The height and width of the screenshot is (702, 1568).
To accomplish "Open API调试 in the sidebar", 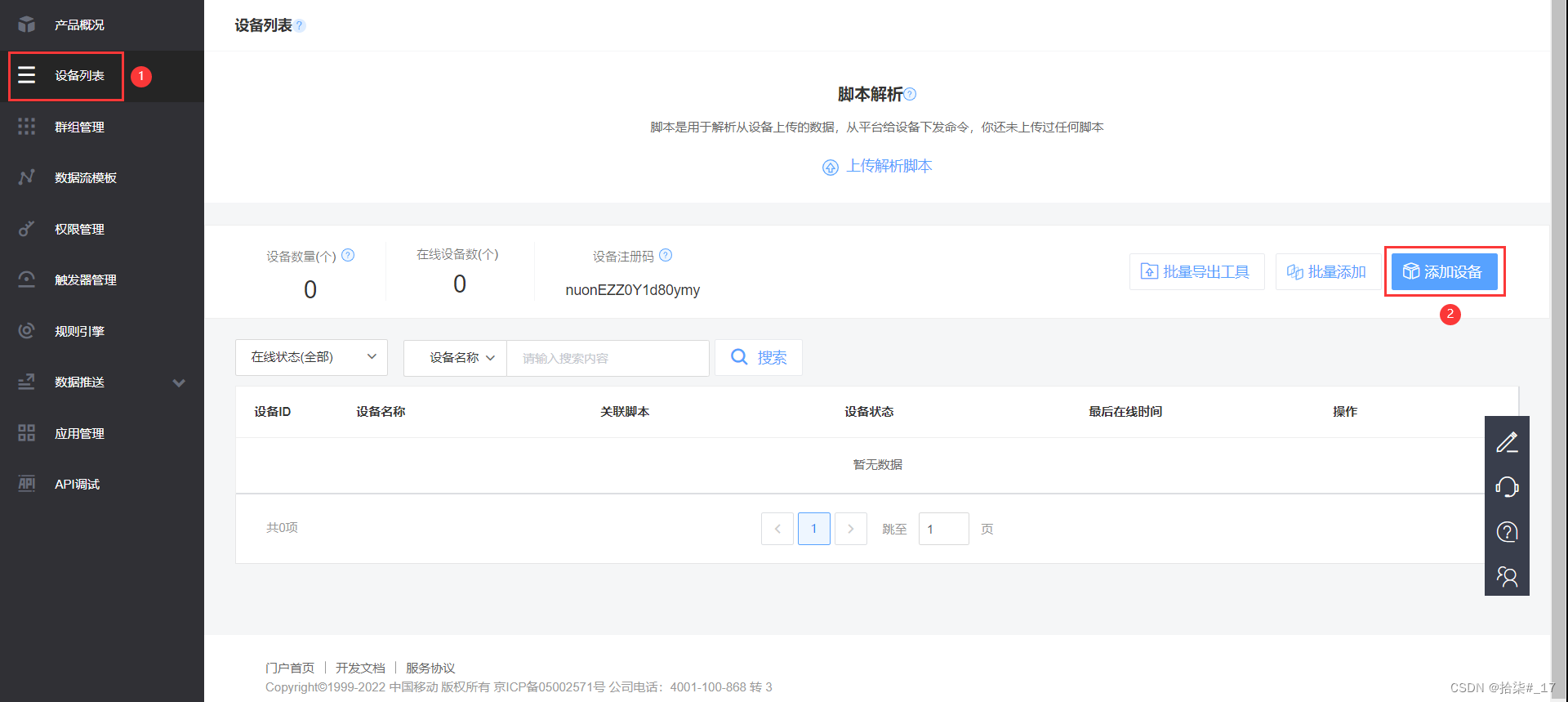I will [77, 485].
